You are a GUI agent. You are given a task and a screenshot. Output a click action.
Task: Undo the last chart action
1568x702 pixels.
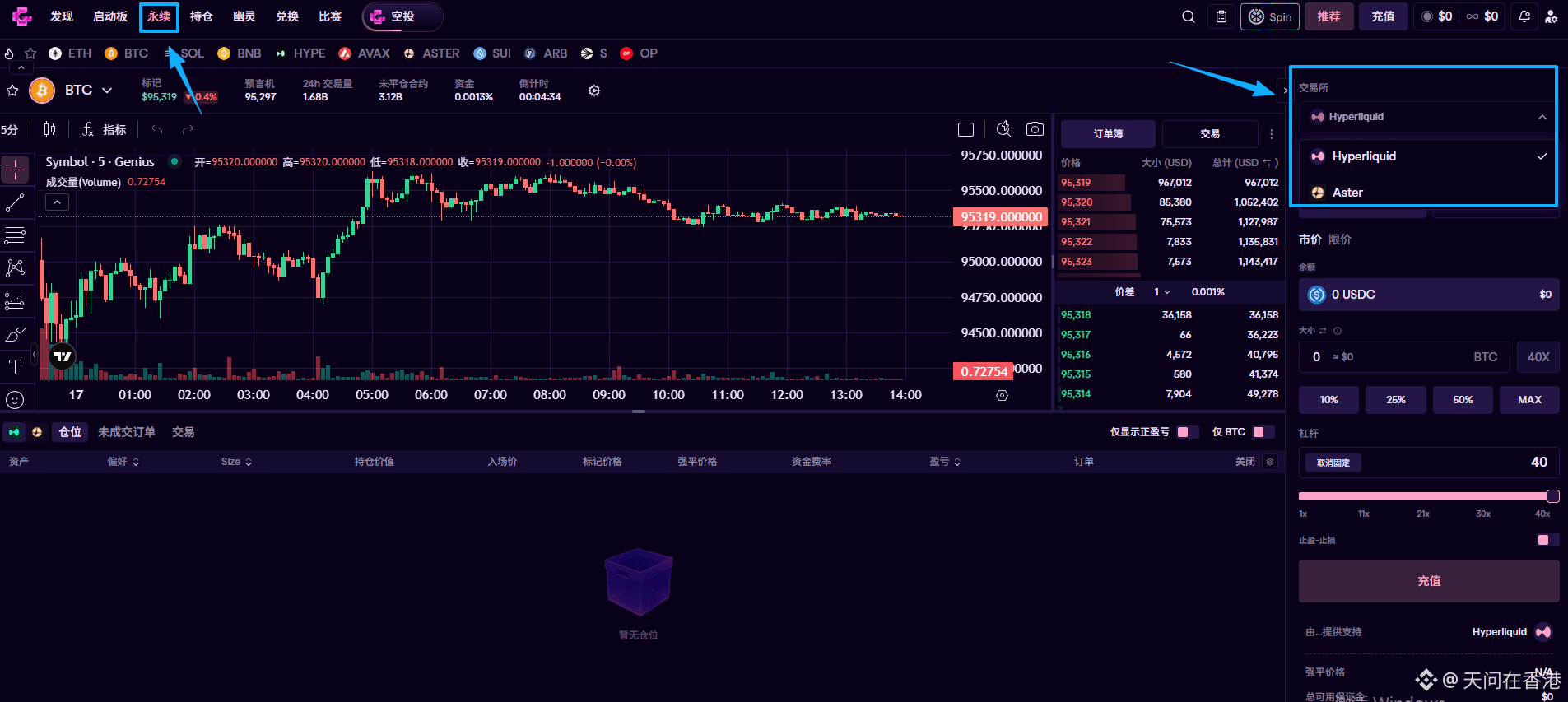coord(156,129)
